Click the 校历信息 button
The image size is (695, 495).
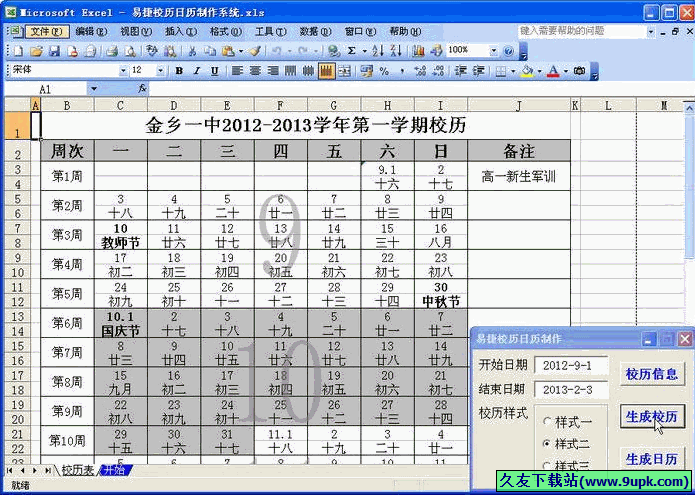pos(652,374)
